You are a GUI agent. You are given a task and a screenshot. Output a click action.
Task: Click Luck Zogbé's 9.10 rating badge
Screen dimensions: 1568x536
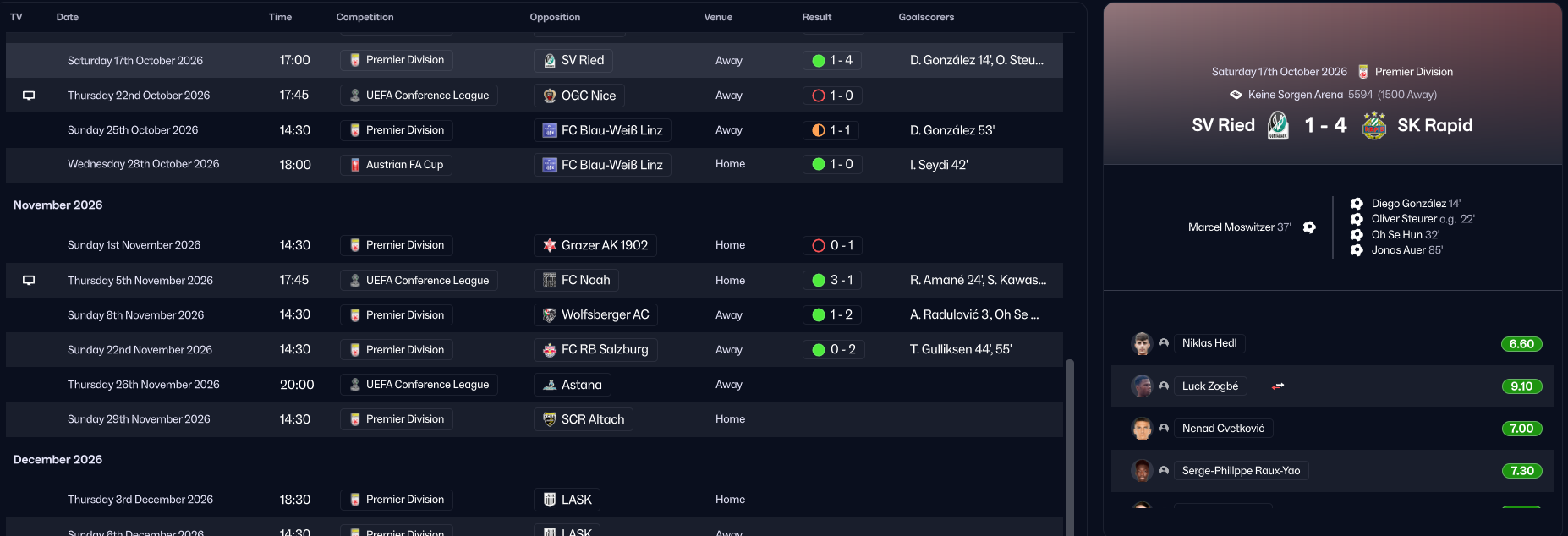coord(1521,386)
